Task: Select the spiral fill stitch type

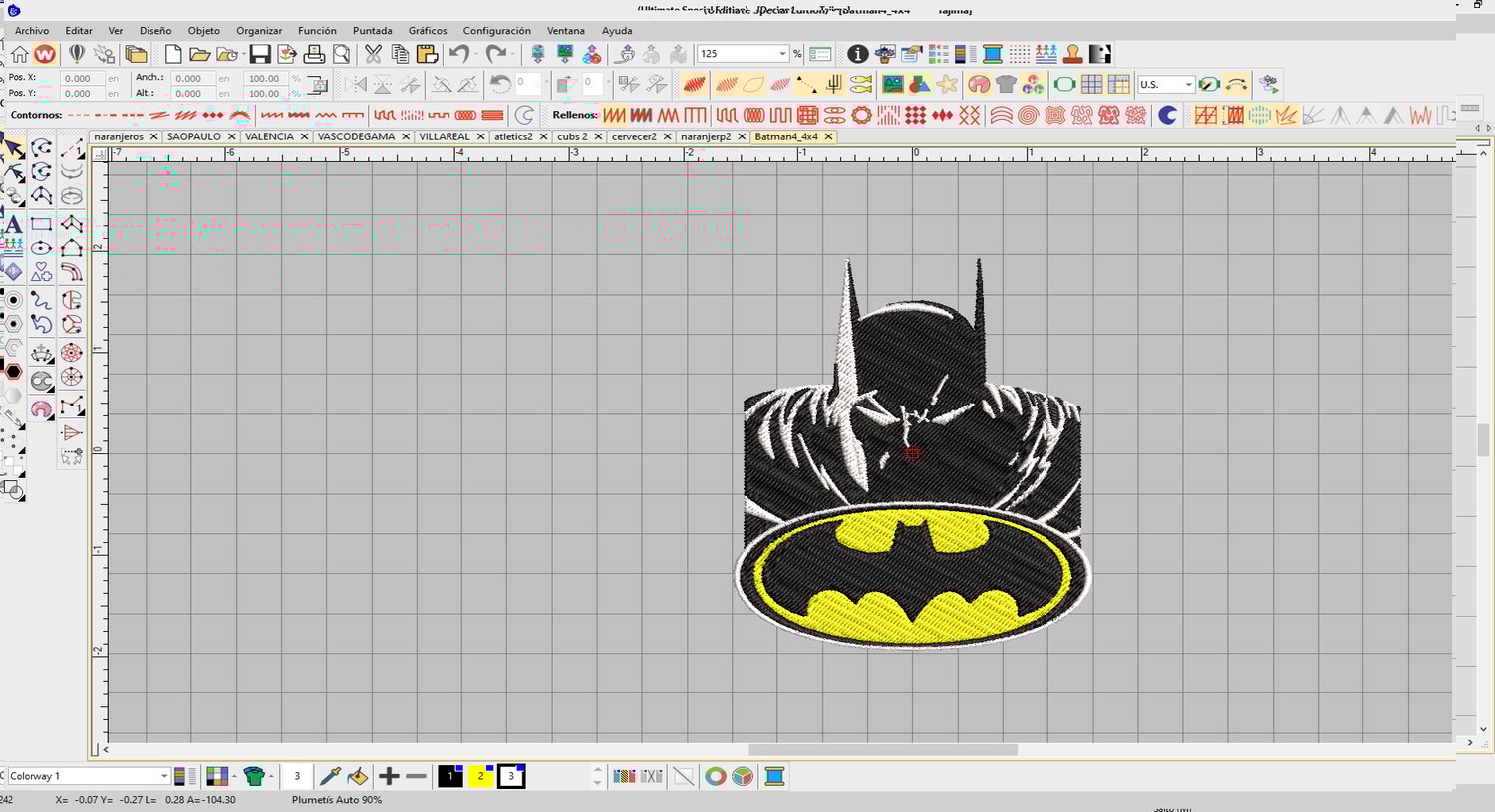Action: (x=1029, y=116)
